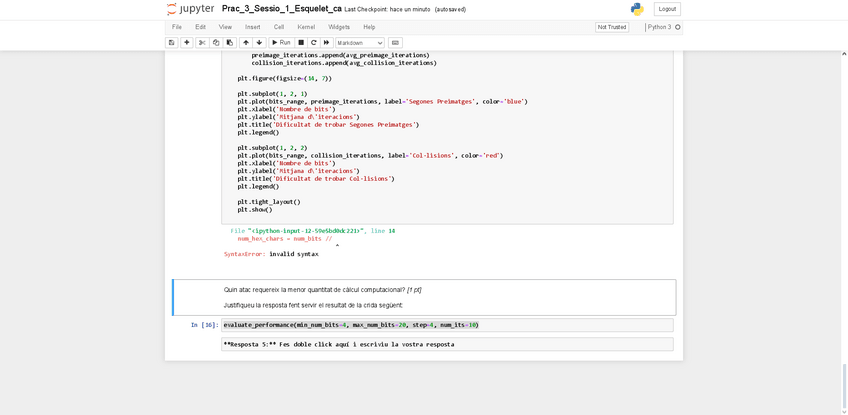The image size is (848, 415).
Task: Insert cell below with plus icon
Action: click(x=187, y=43)
